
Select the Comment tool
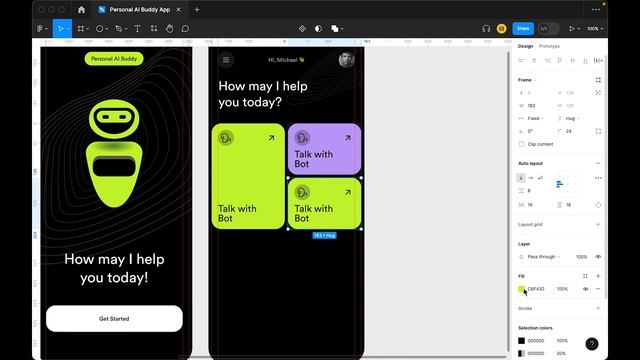point(185,29)
